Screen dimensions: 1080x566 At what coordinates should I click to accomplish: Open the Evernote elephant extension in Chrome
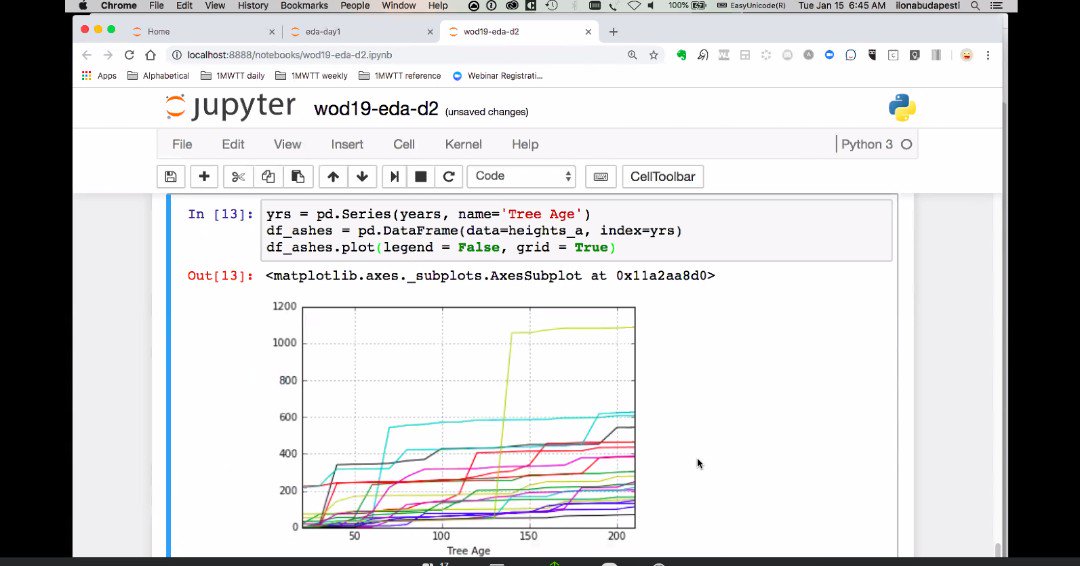681,55
